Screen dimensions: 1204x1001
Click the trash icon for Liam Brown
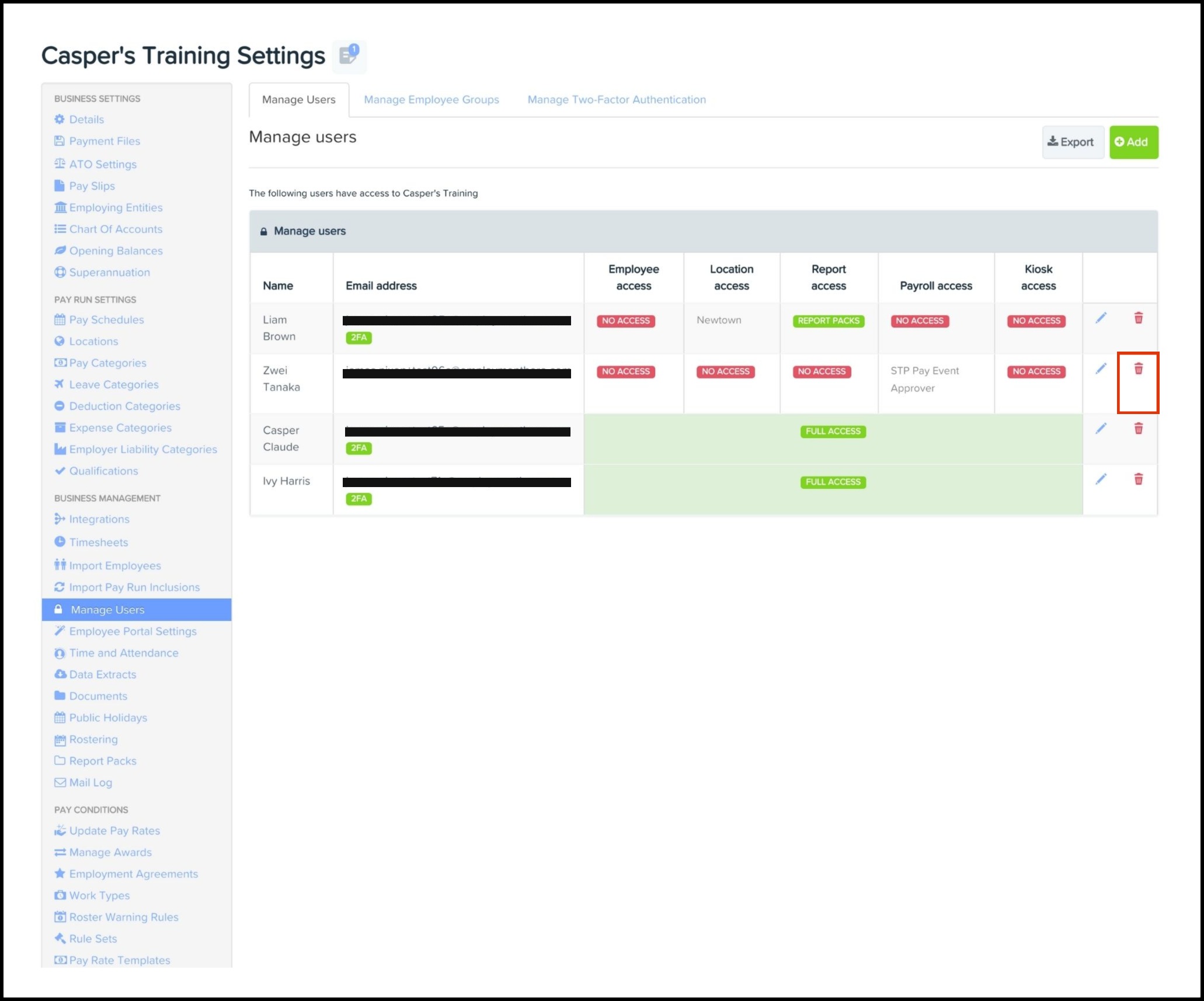[1138, 318]
